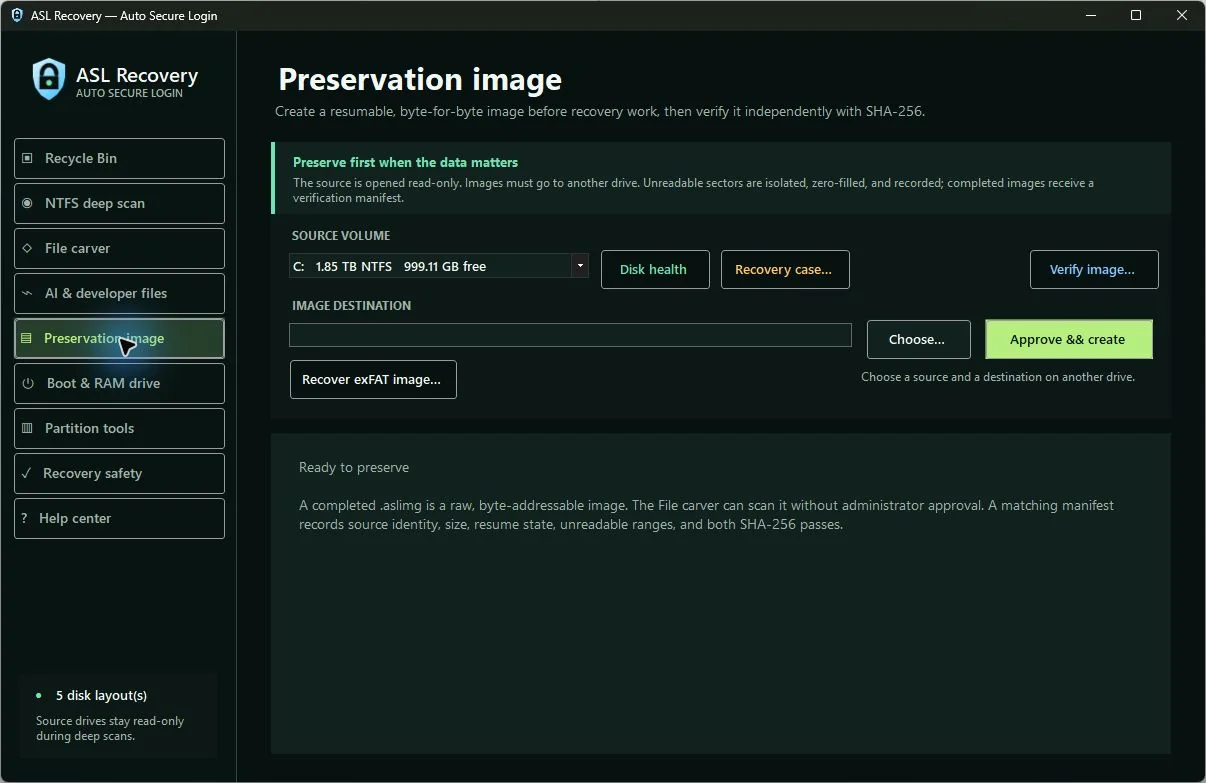Click Approve && create button
The image size is (1206, 783).
(1069, 339)
